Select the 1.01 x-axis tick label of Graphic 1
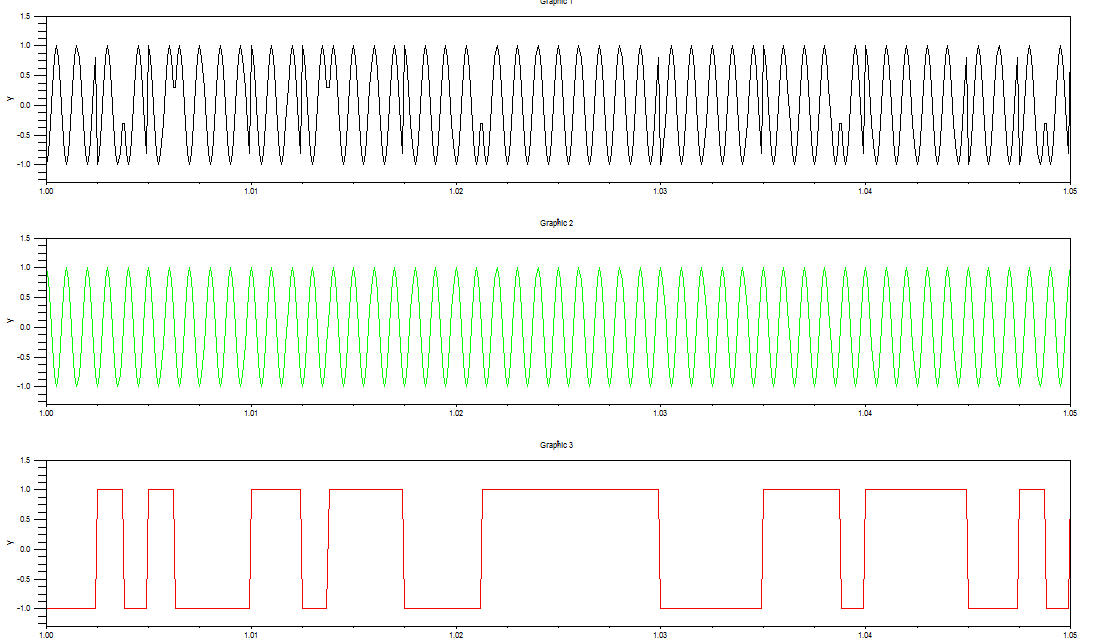The image size is (1103, 642). point(251,191)
